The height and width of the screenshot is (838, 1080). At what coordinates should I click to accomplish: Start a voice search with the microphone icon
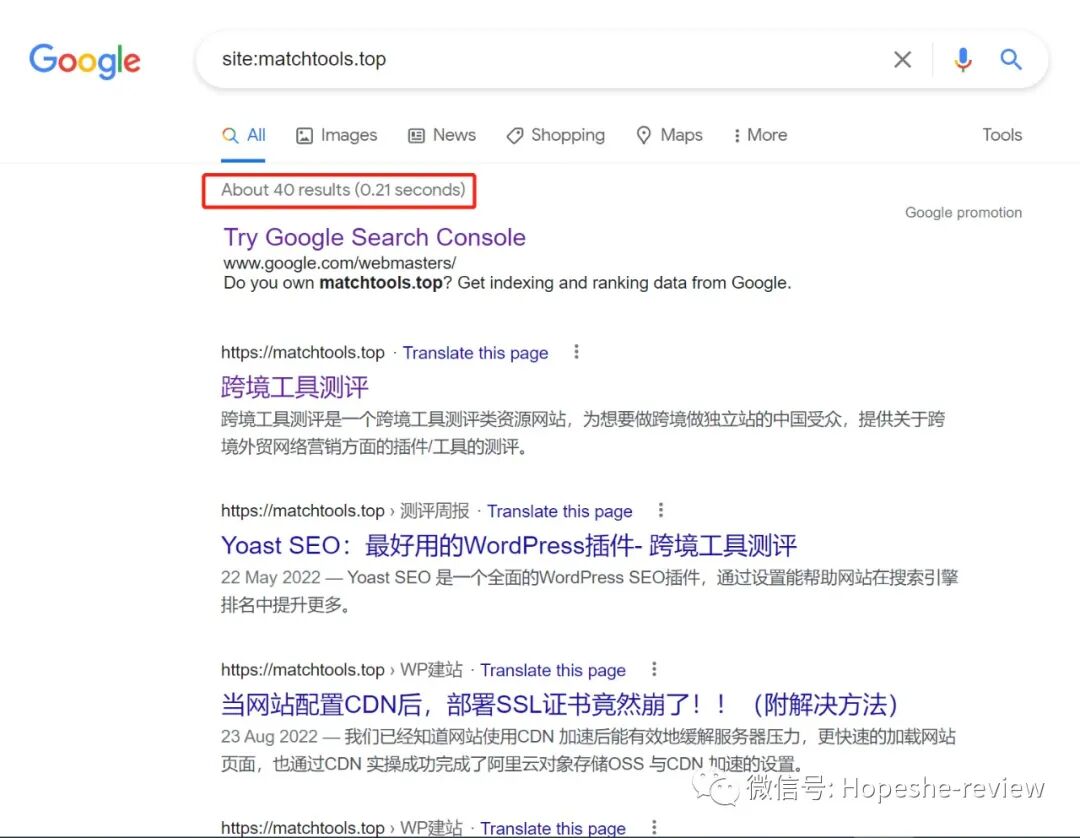pos(962,59)
